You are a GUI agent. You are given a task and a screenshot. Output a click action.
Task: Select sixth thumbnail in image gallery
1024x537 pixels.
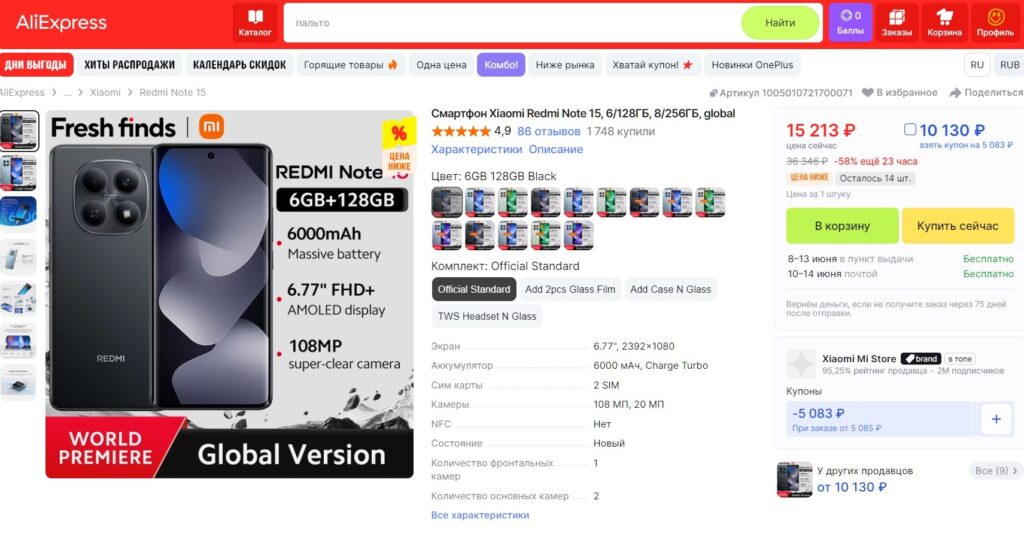[x=18, y=342]
